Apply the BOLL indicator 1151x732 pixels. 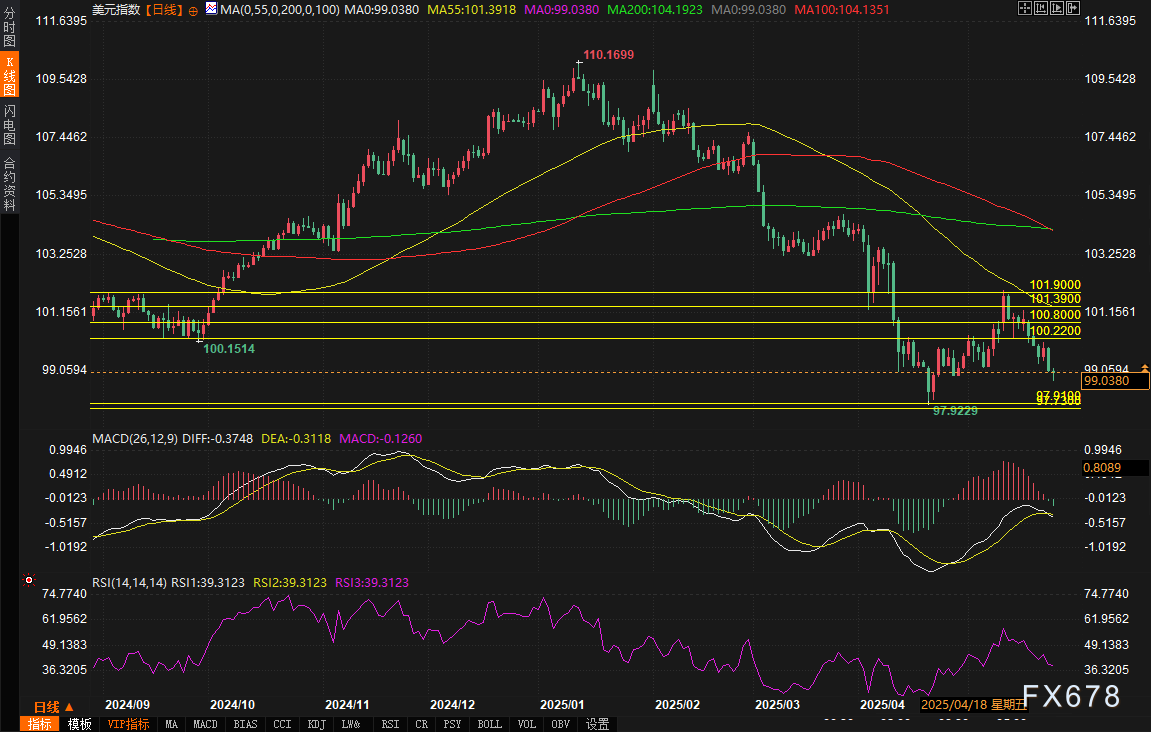coord(489,724)
